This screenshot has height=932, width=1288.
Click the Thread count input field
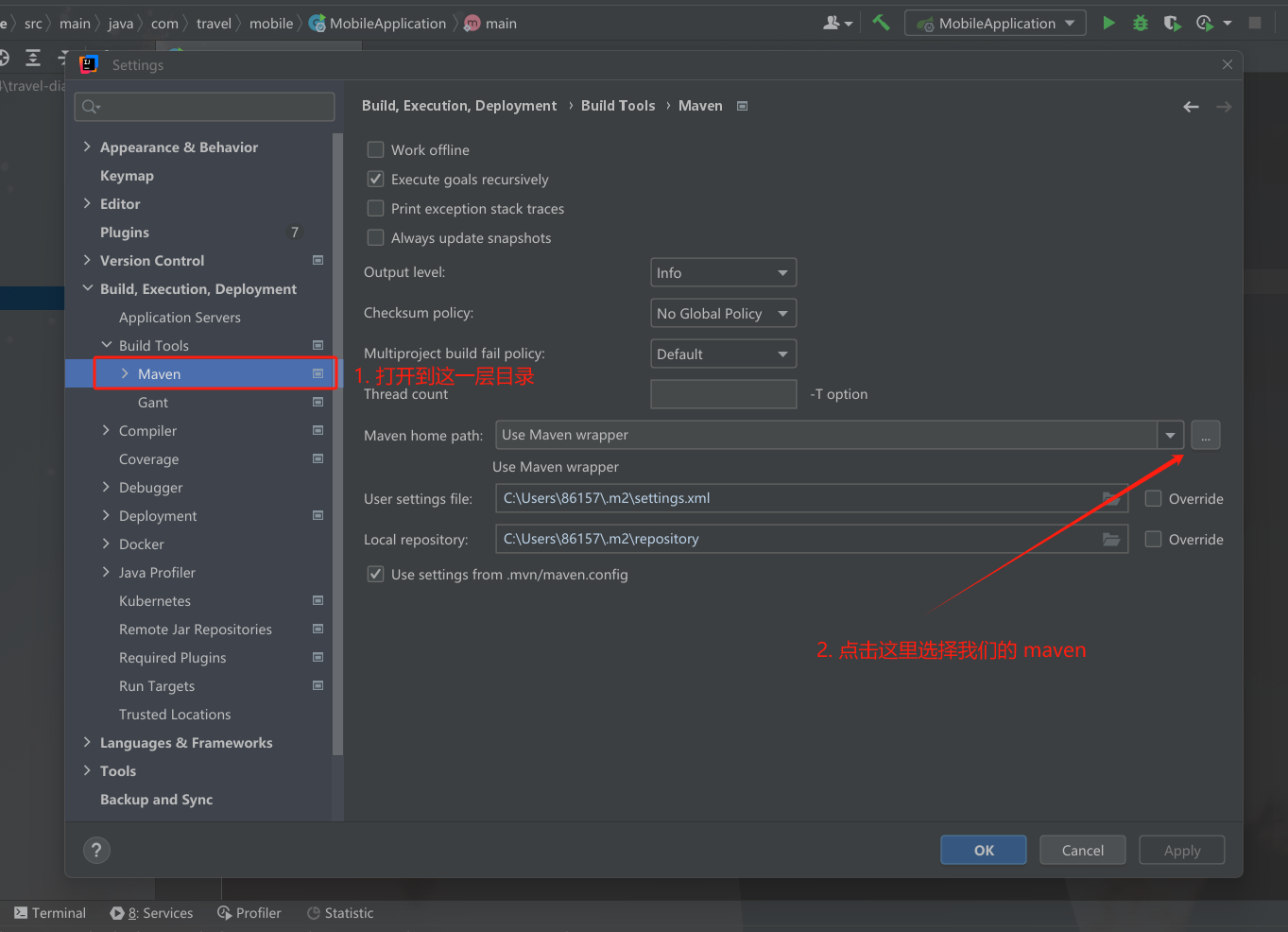tap(724, 394)
